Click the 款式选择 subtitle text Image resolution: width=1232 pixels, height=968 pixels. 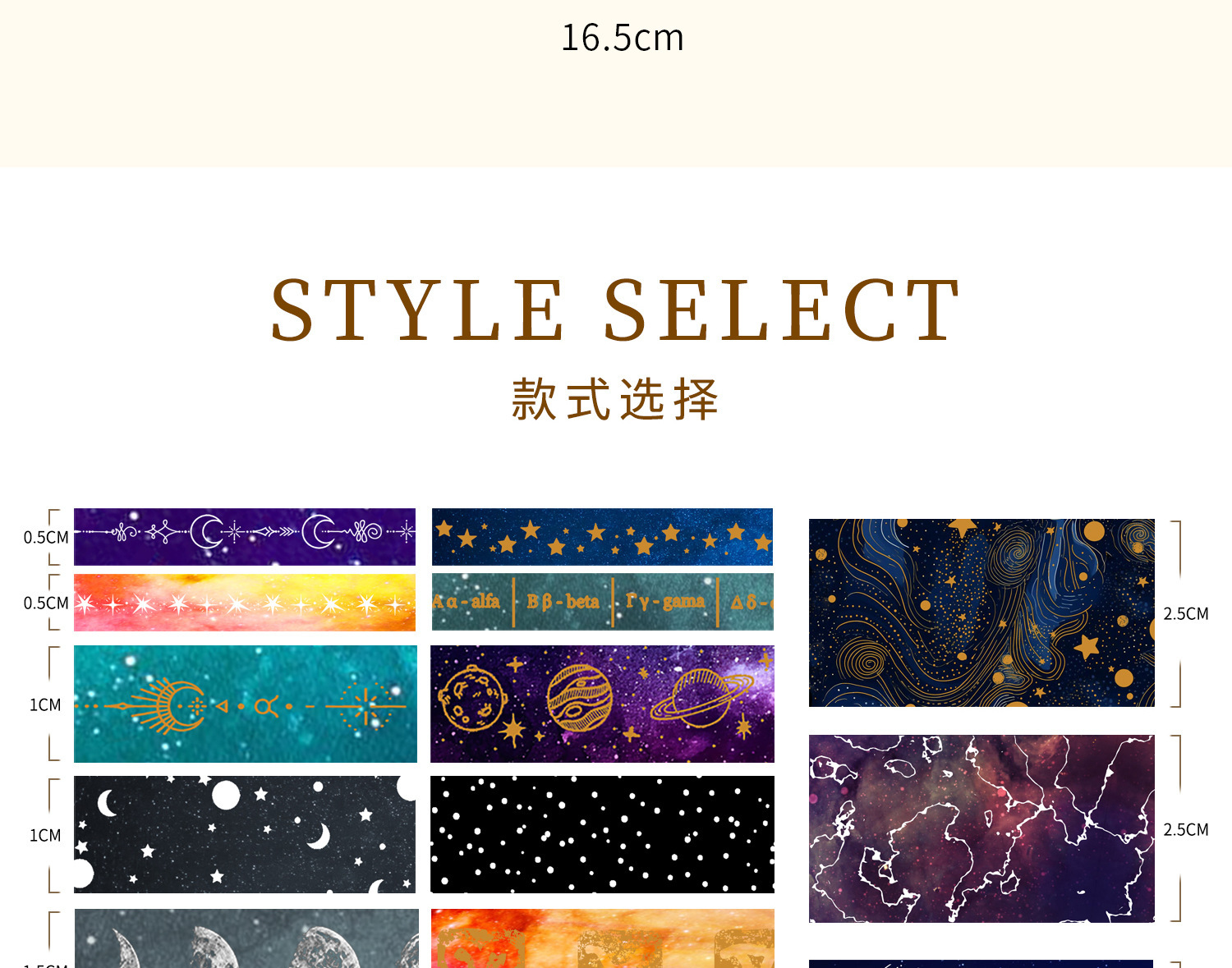pyautogui.click(x=615, y=400)
